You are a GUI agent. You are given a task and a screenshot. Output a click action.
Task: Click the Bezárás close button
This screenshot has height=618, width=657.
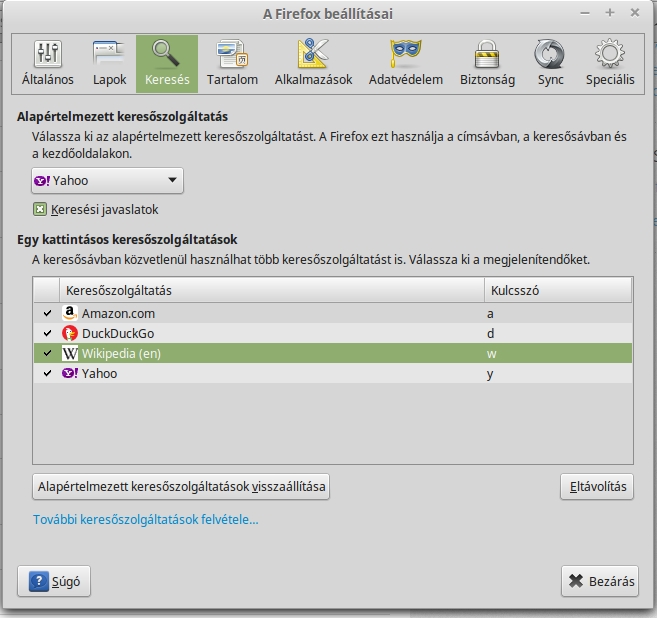(600, 581)
